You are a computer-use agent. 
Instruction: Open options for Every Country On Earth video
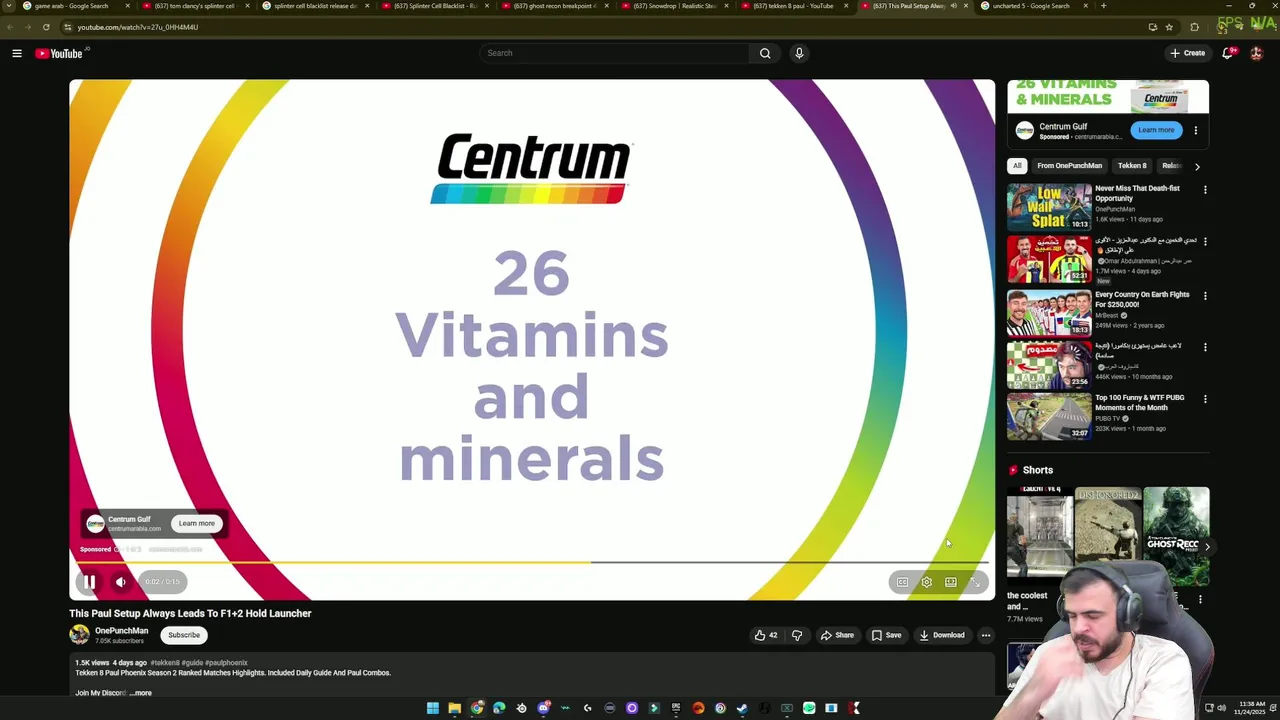tap(1205, 296)
